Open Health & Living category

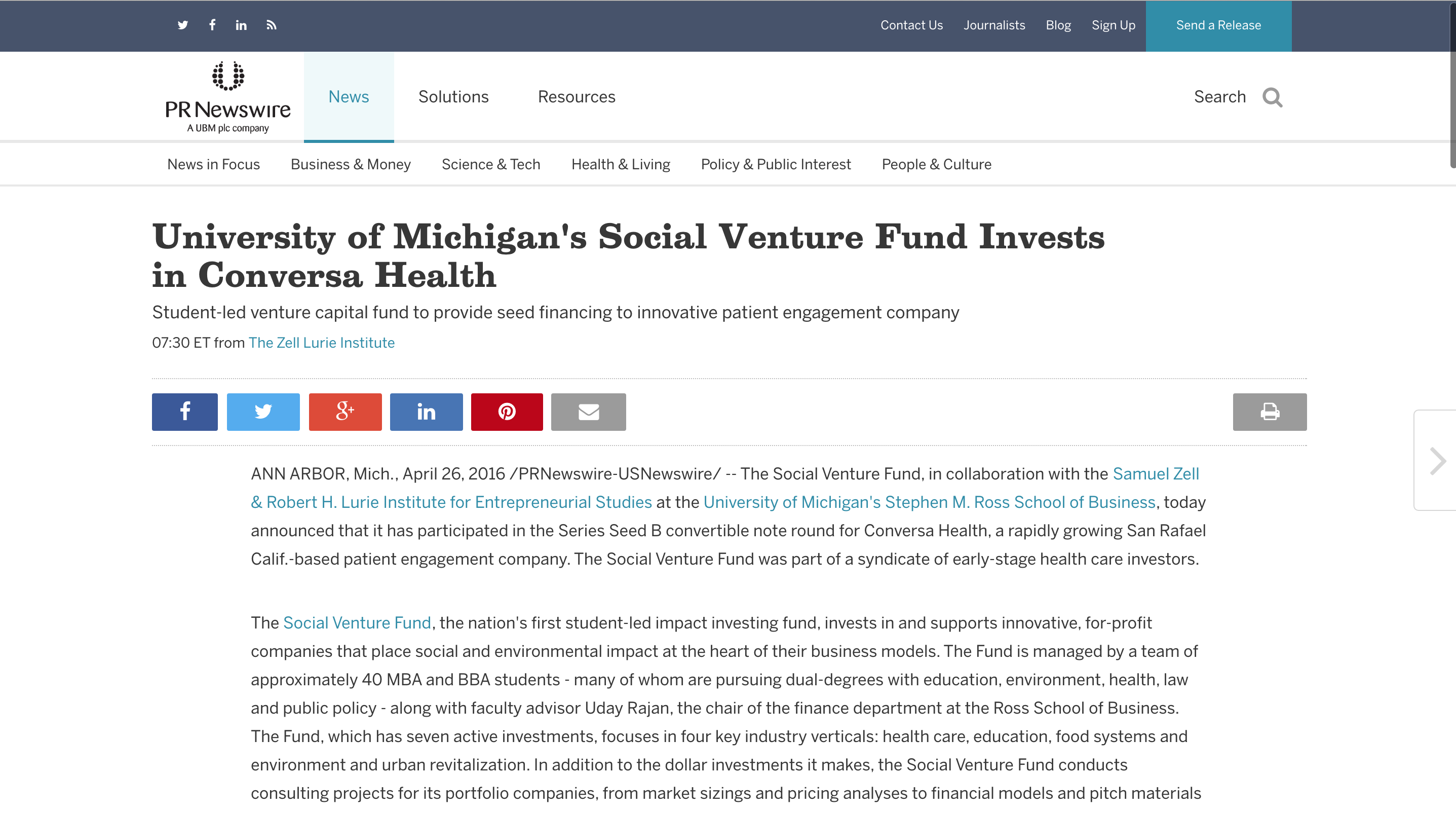pos(621,165)
